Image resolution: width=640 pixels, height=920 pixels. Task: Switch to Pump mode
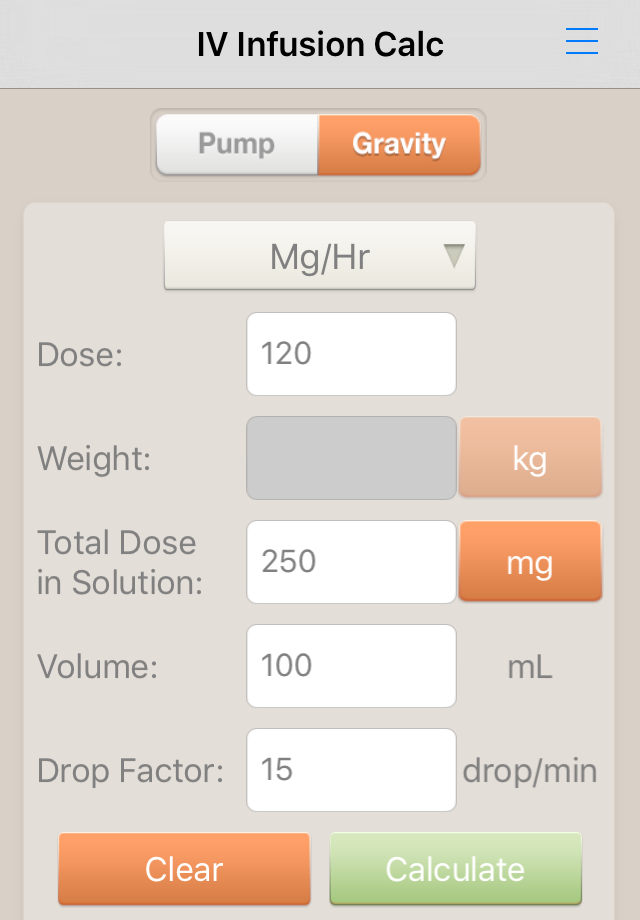coord(238,144)
